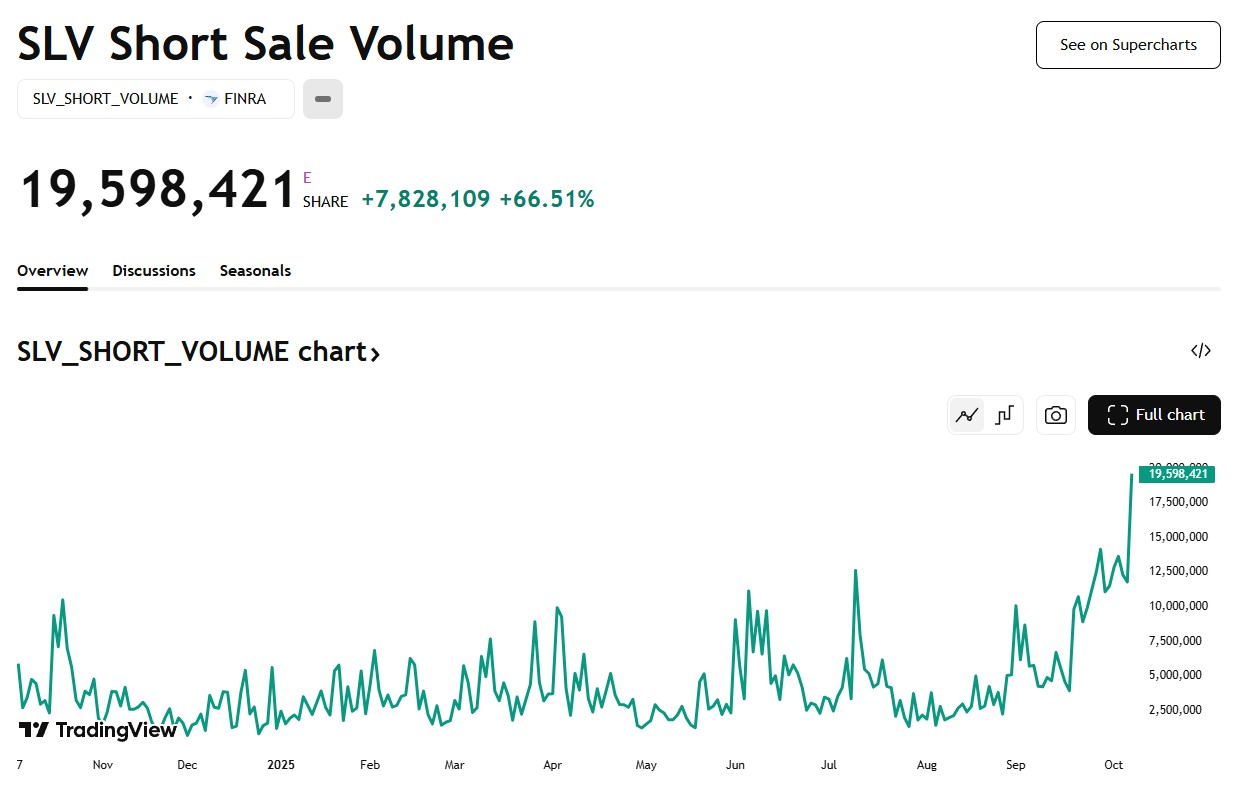Click the 15,000,000 axis label
The image size is (1238, 805).
pyautogui.click(x=1178, y=537)
